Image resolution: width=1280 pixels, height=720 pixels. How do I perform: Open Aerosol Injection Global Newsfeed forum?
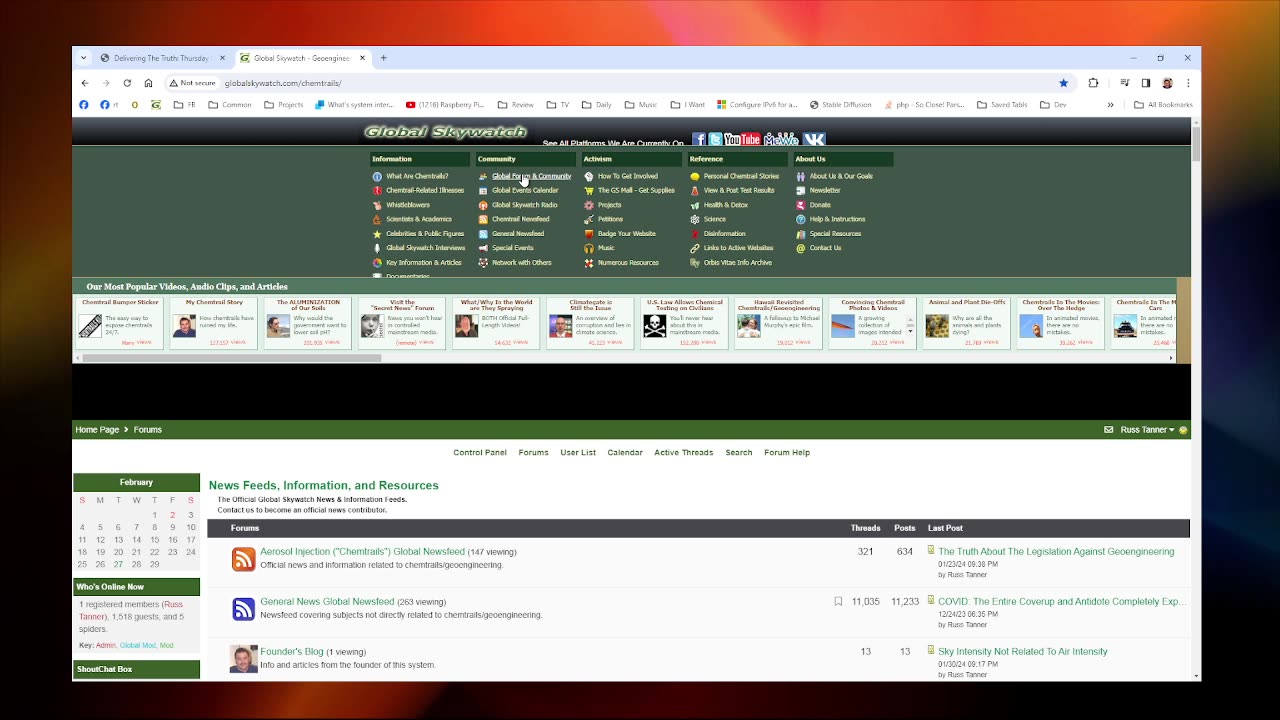(x=362, y=552)
